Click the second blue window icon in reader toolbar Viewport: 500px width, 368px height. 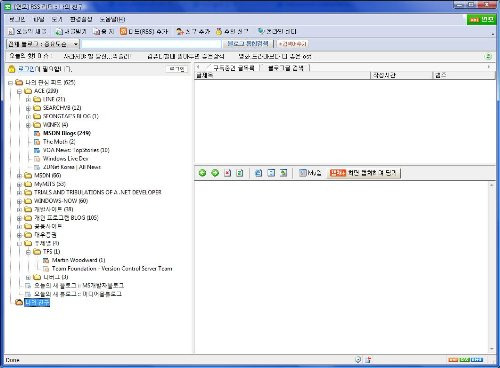271,173
